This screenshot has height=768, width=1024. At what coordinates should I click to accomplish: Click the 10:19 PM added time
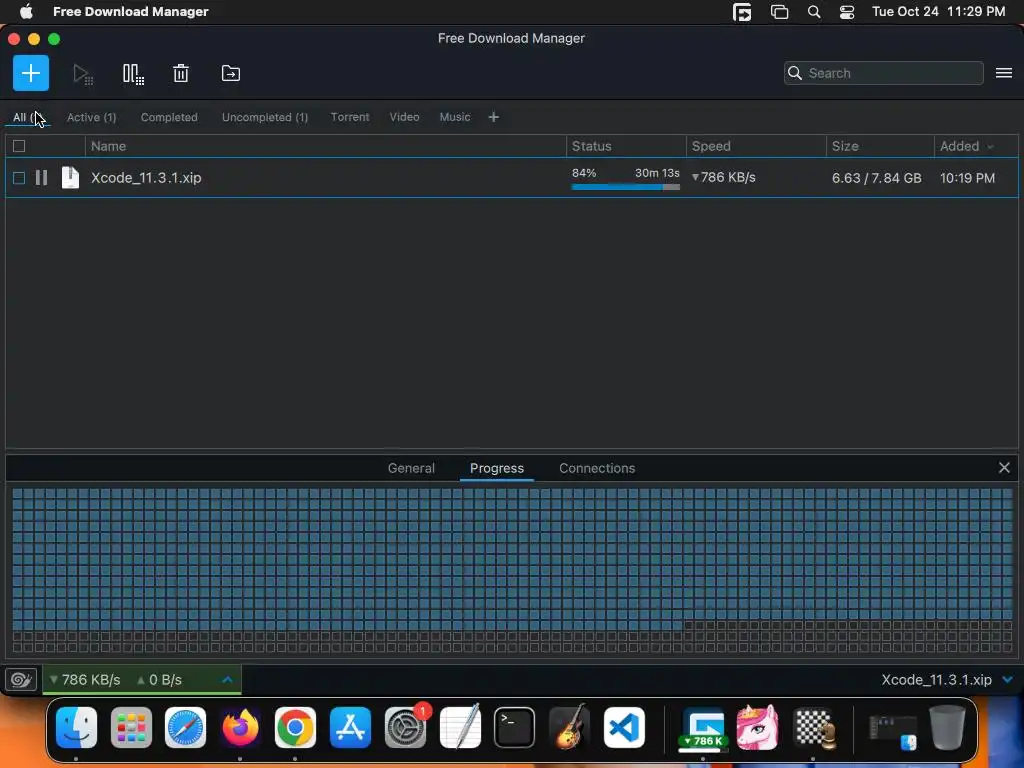click(967, 178)
